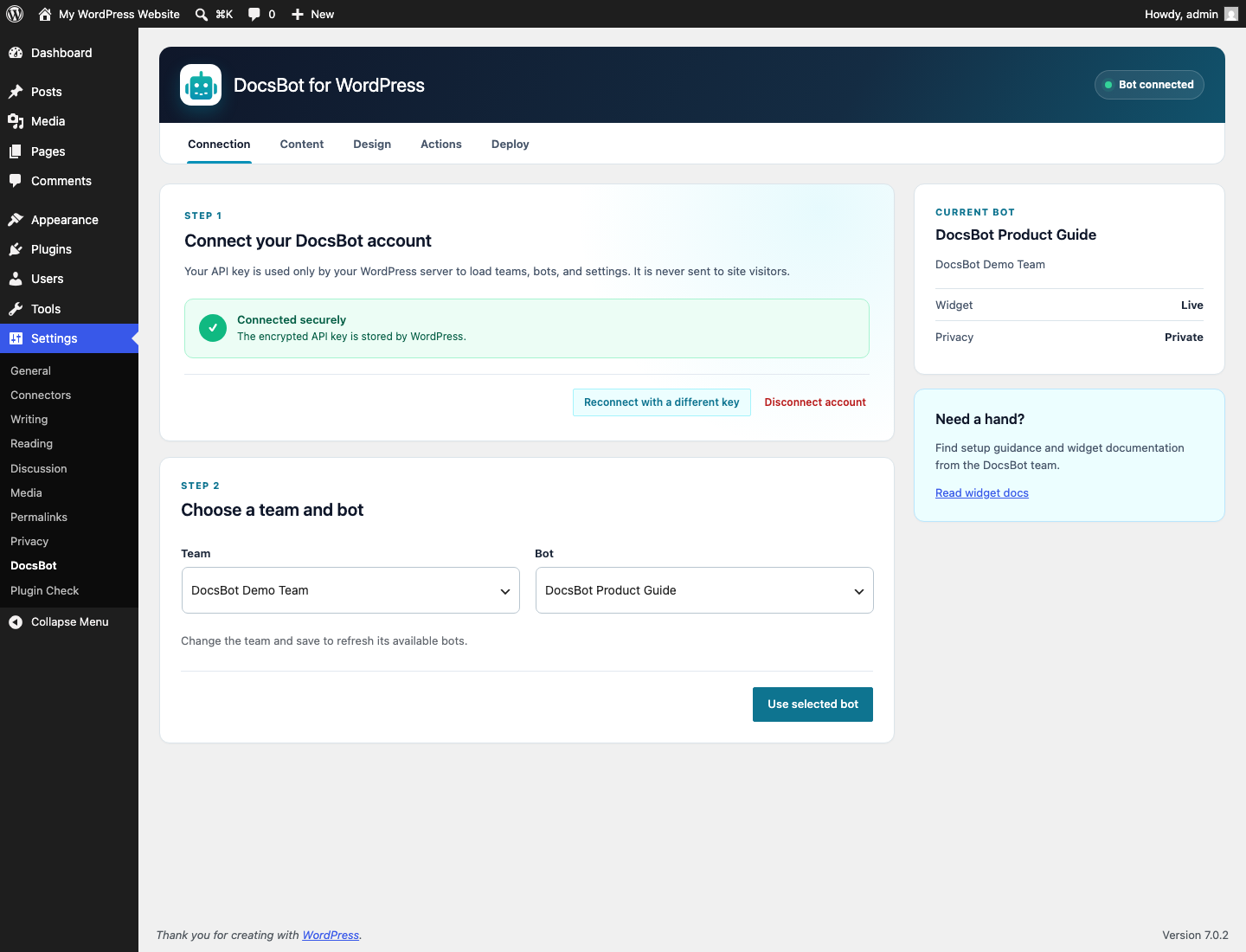Click the Posts pin icon in sidebar

point(16,92)
